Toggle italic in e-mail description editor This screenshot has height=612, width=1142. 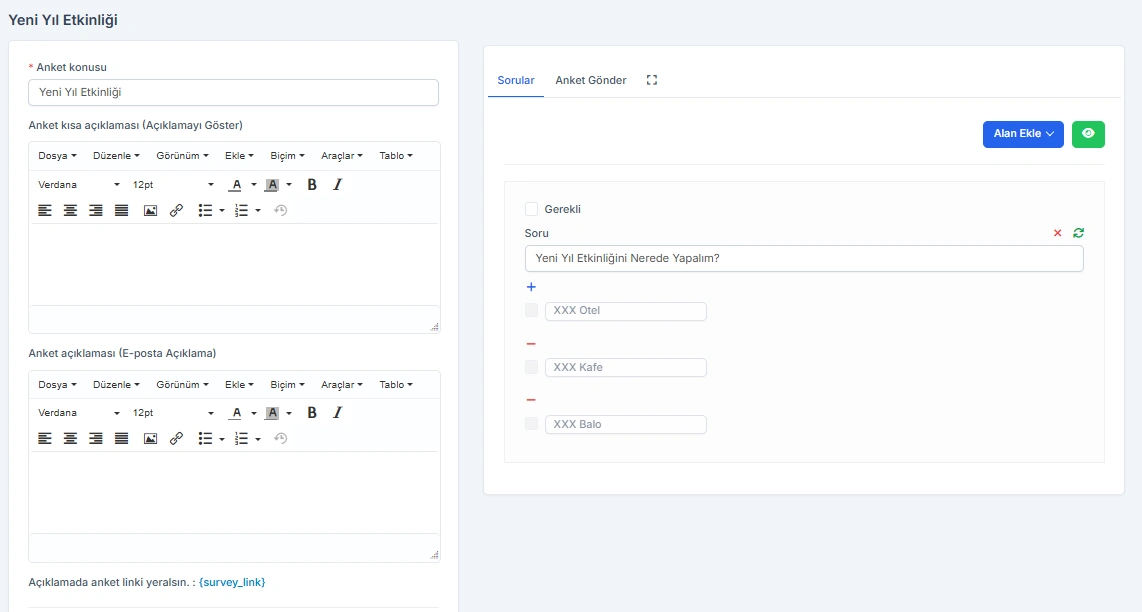337,413
